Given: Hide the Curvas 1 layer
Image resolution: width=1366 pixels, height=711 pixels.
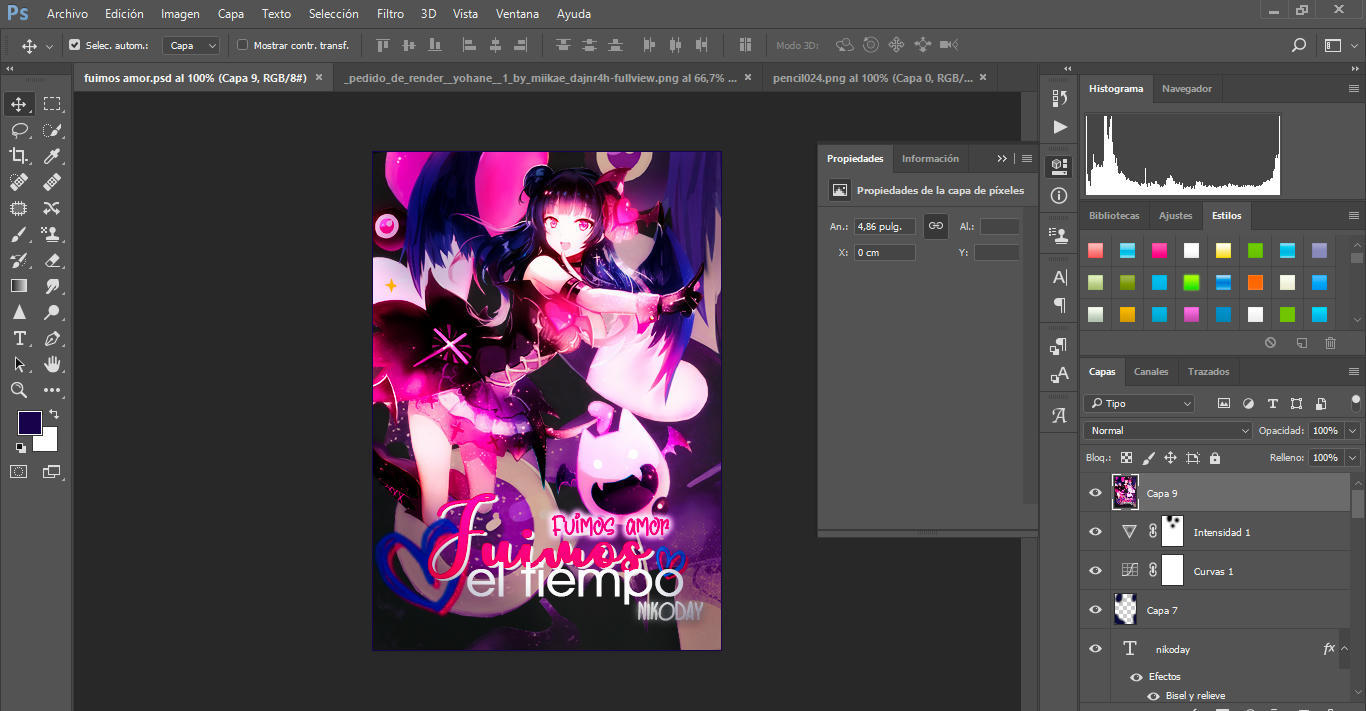Looking at the screenshot, I should tap(1095, 571).
